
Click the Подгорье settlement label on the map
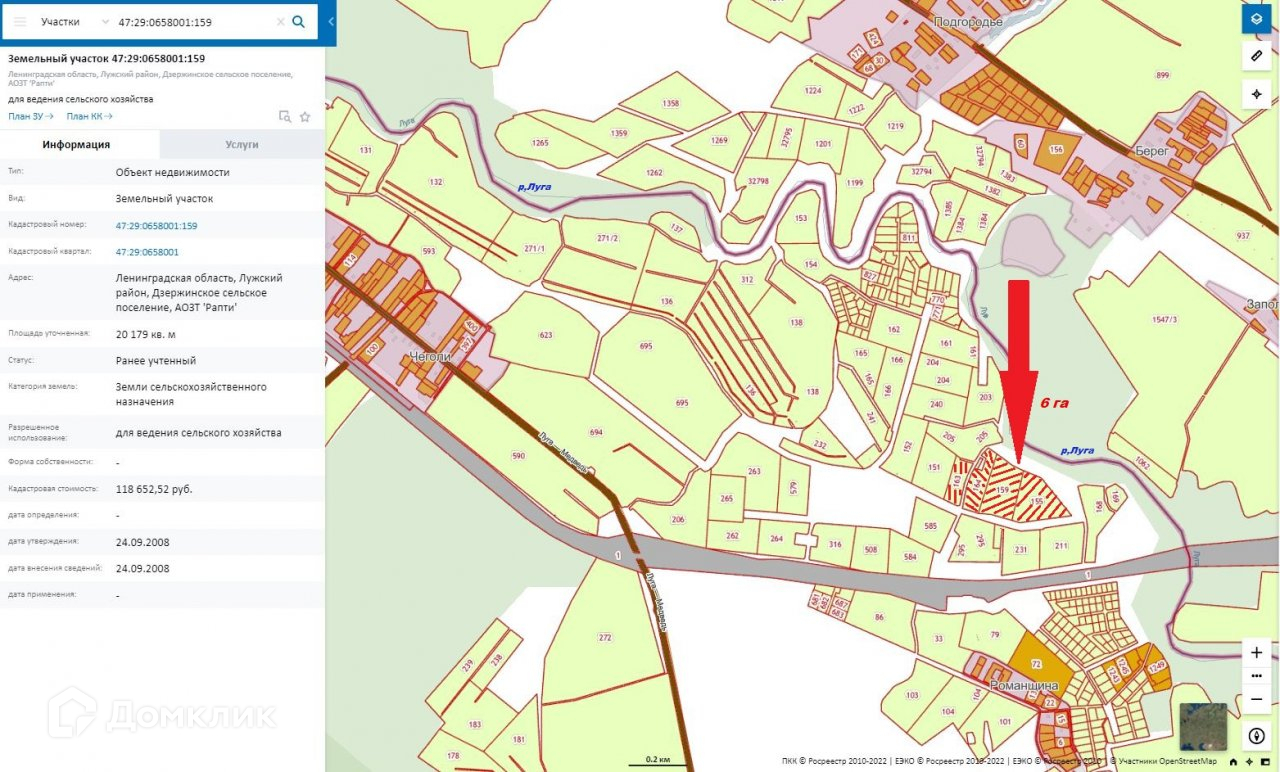click(967, 21)
